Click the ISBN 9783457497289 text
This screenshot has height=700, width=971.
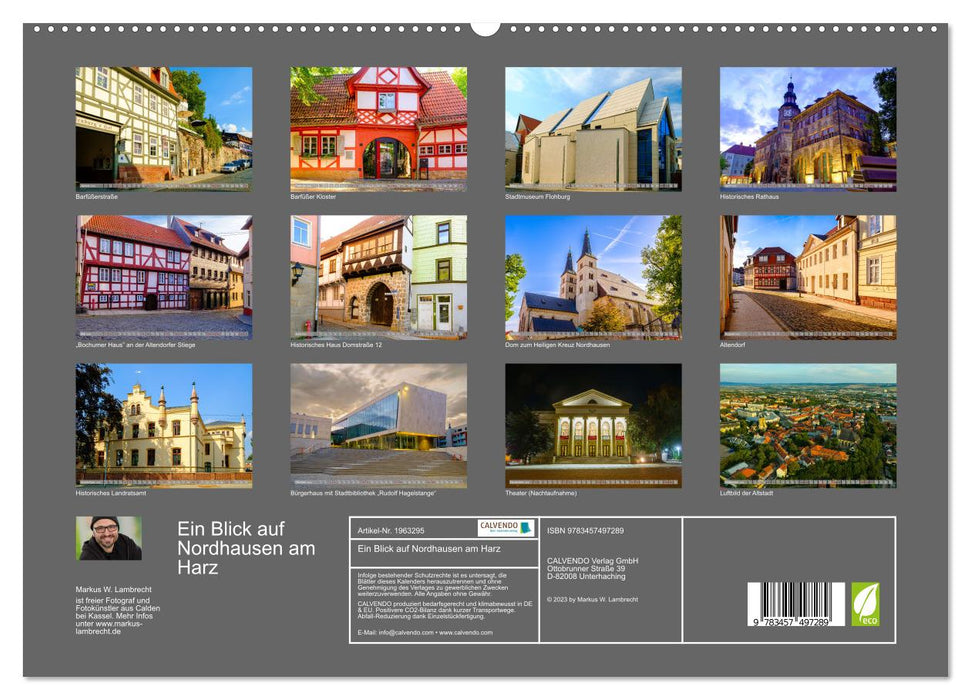(585, 530)
